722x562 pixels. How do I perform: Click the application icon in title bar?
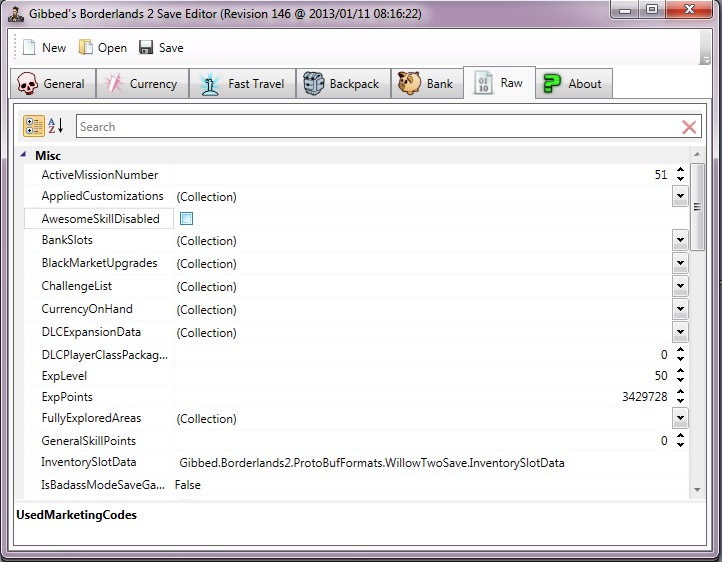point(16,14)
